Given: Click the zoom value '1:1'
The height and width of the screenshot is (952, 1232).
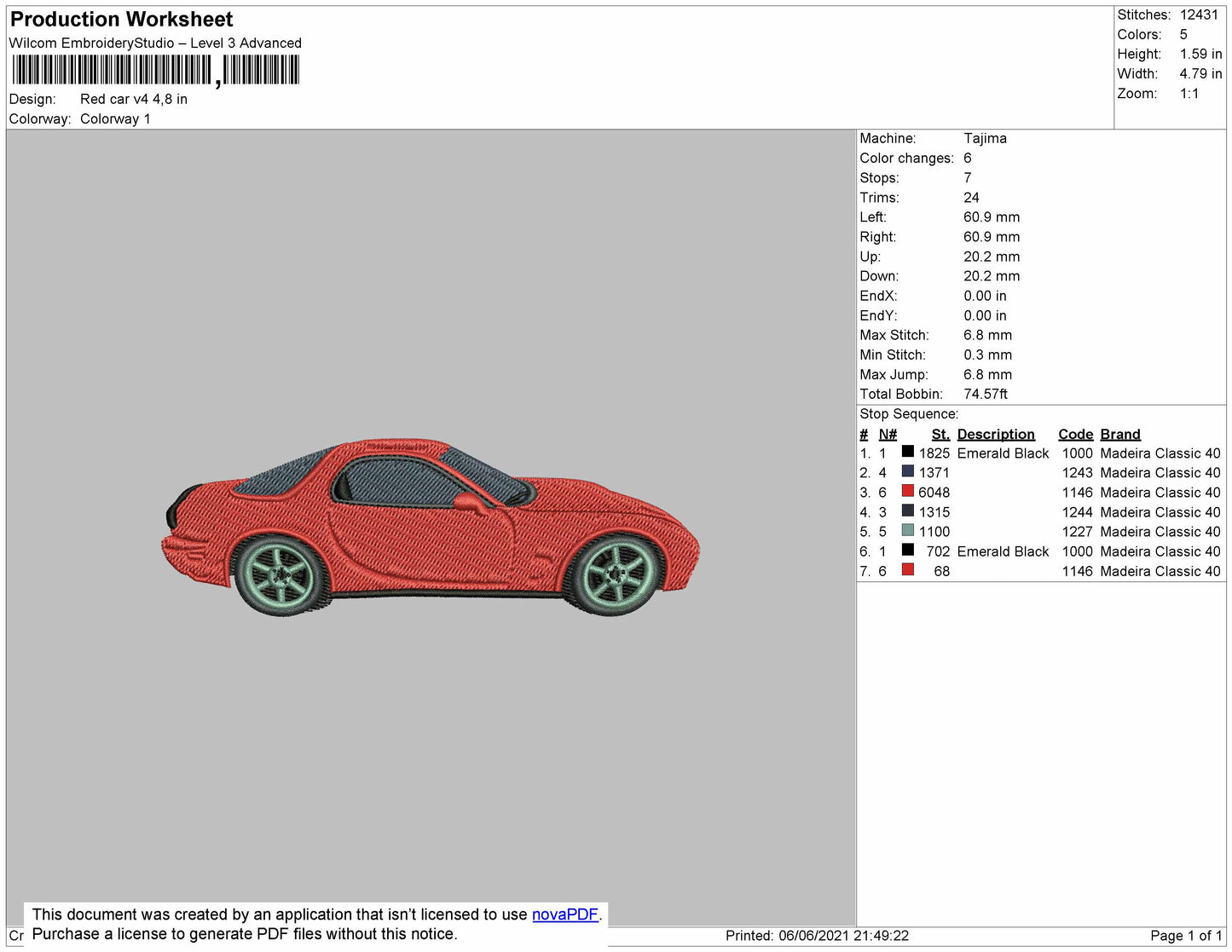Looking at the screenshot, I should pos(1189,94).
